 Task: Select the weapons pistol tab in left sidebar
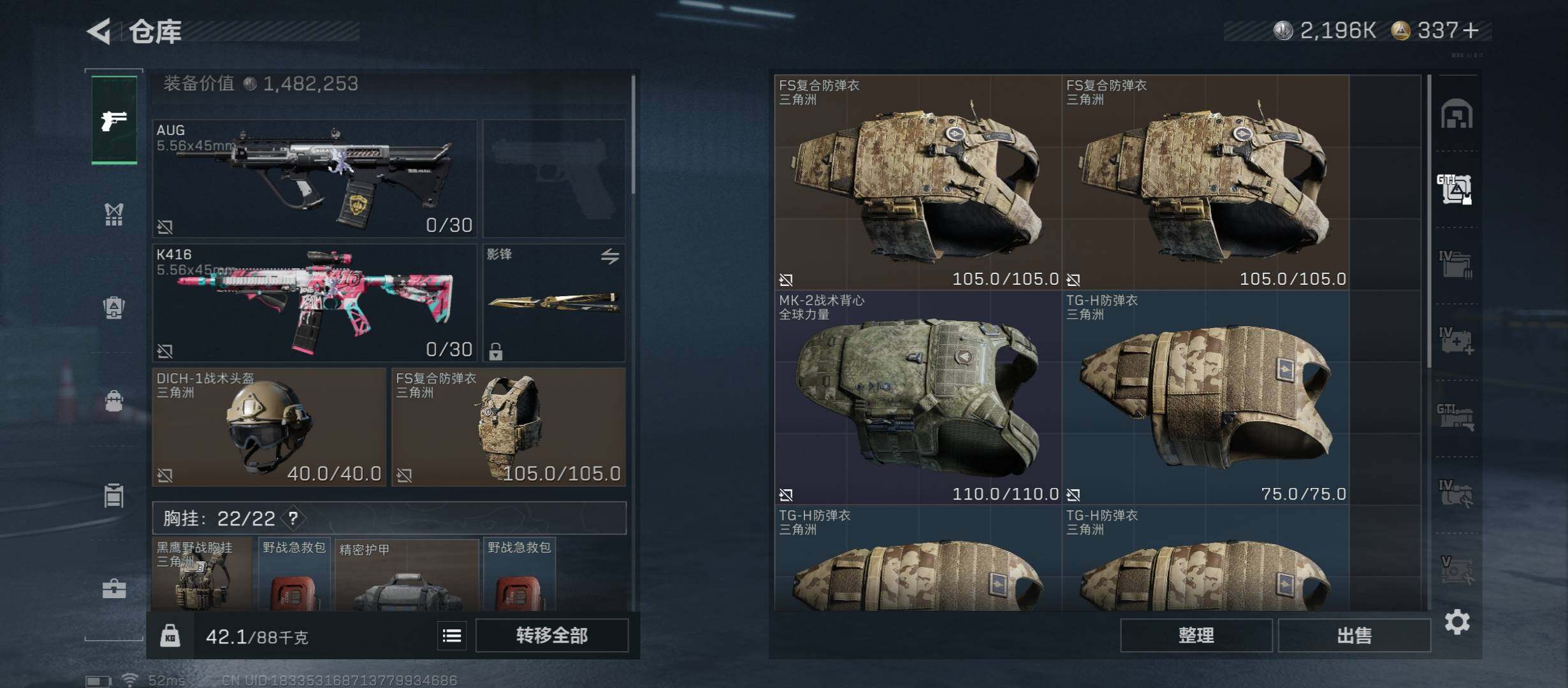pyautogui.click(x=114, y=120)
